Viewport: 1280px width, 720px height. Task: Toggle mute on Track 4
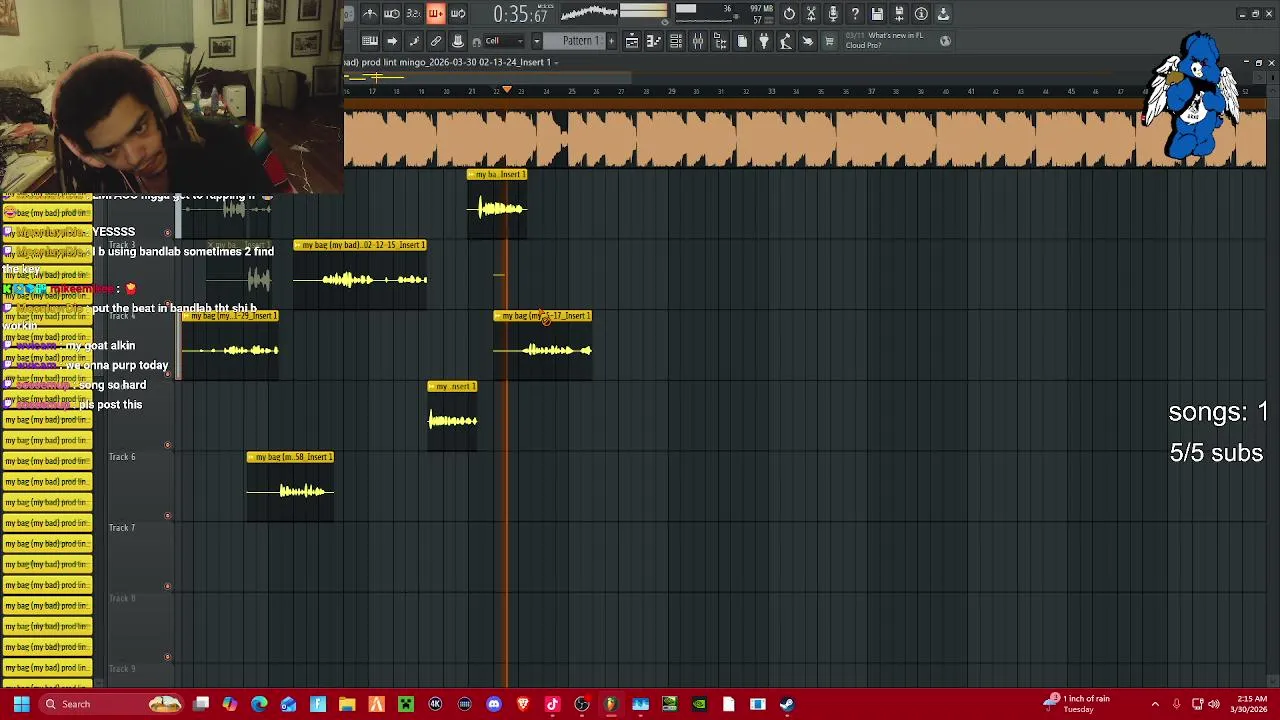click(x=168, y=374)
